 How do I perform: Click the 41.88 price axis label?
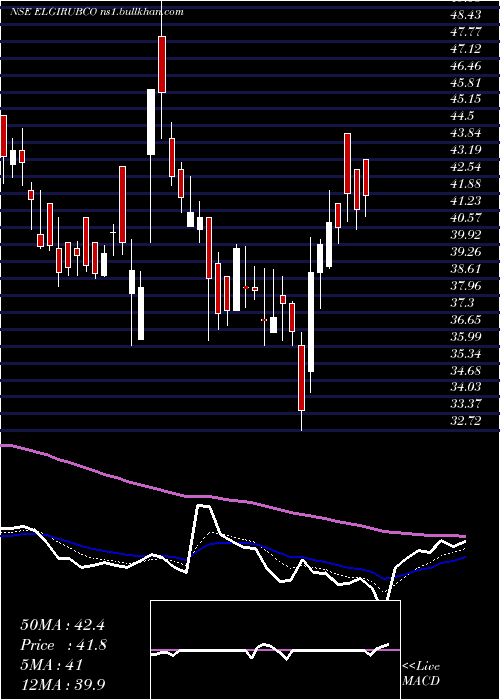pyautogui.click(x=467, y=184)
